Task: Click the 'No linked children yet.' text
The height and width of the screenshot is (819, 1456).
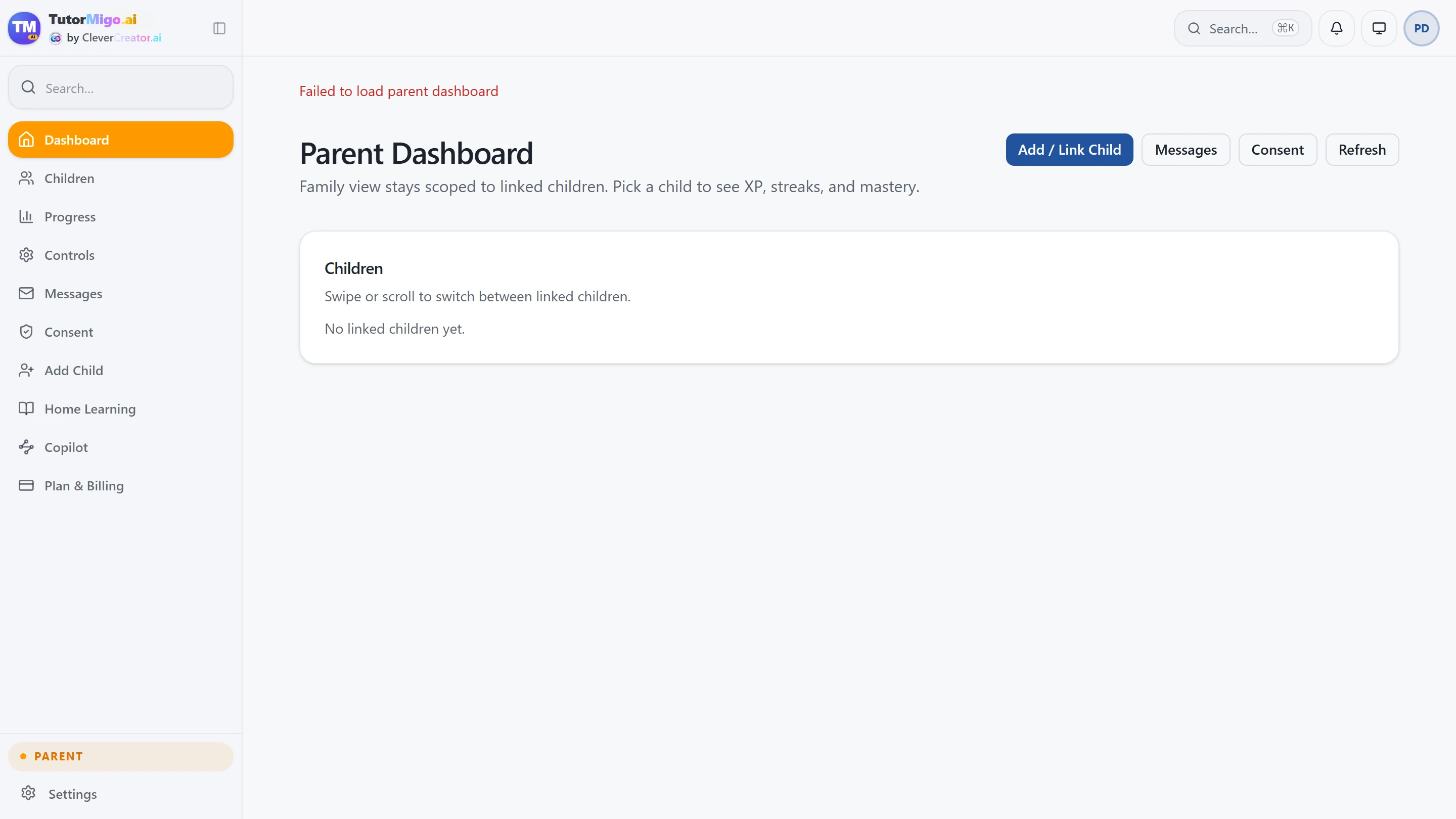Action: [394, 329]
